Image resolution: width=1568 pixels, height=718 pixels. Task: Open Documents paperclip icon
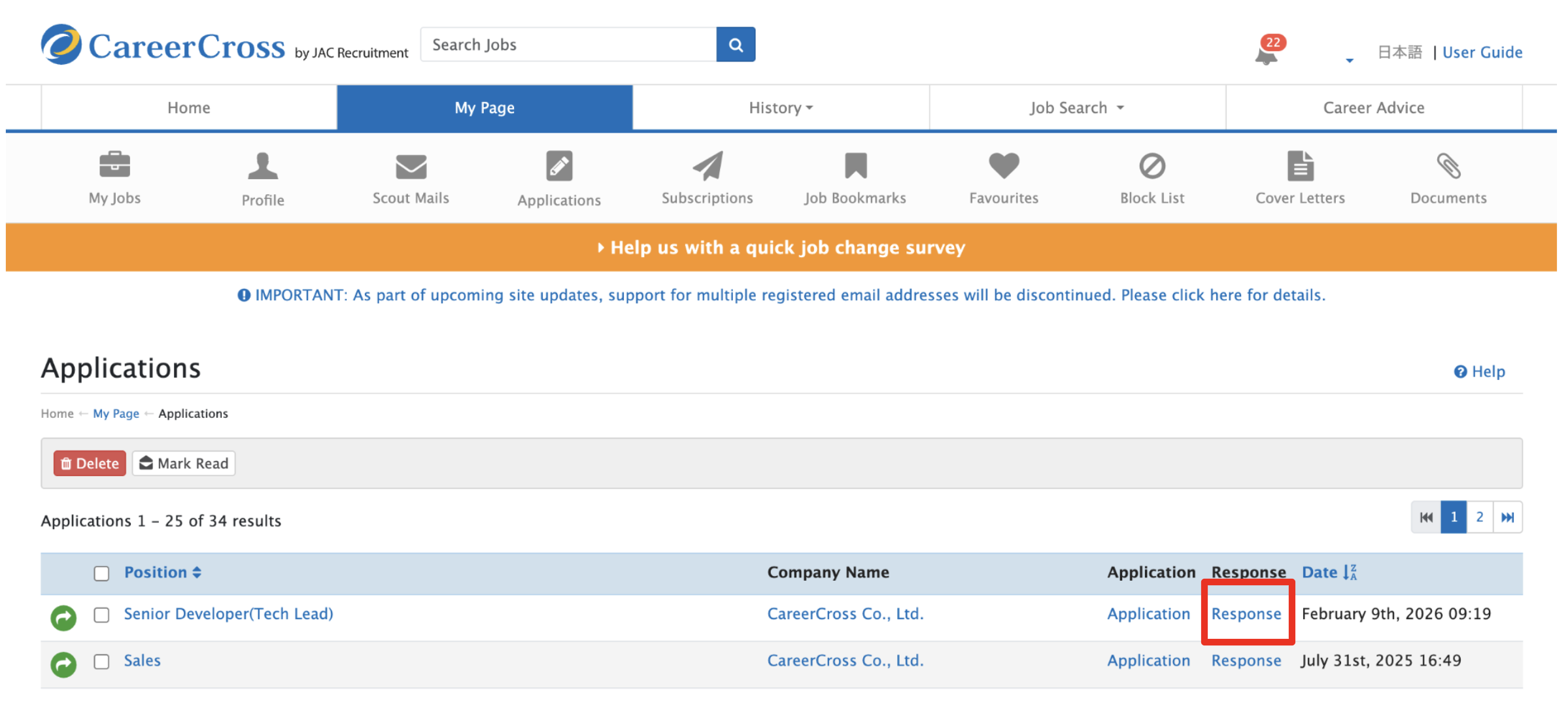coord(1448,166)
